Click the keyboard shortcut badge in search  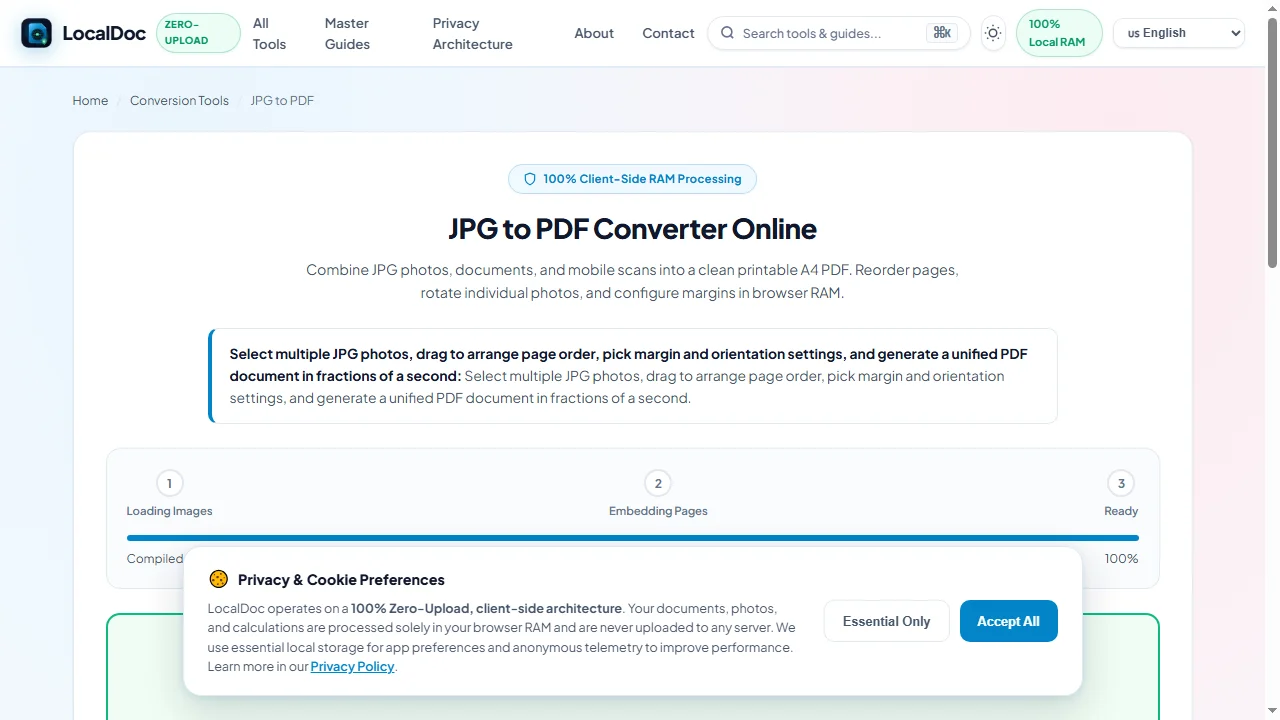coord(942,33)
